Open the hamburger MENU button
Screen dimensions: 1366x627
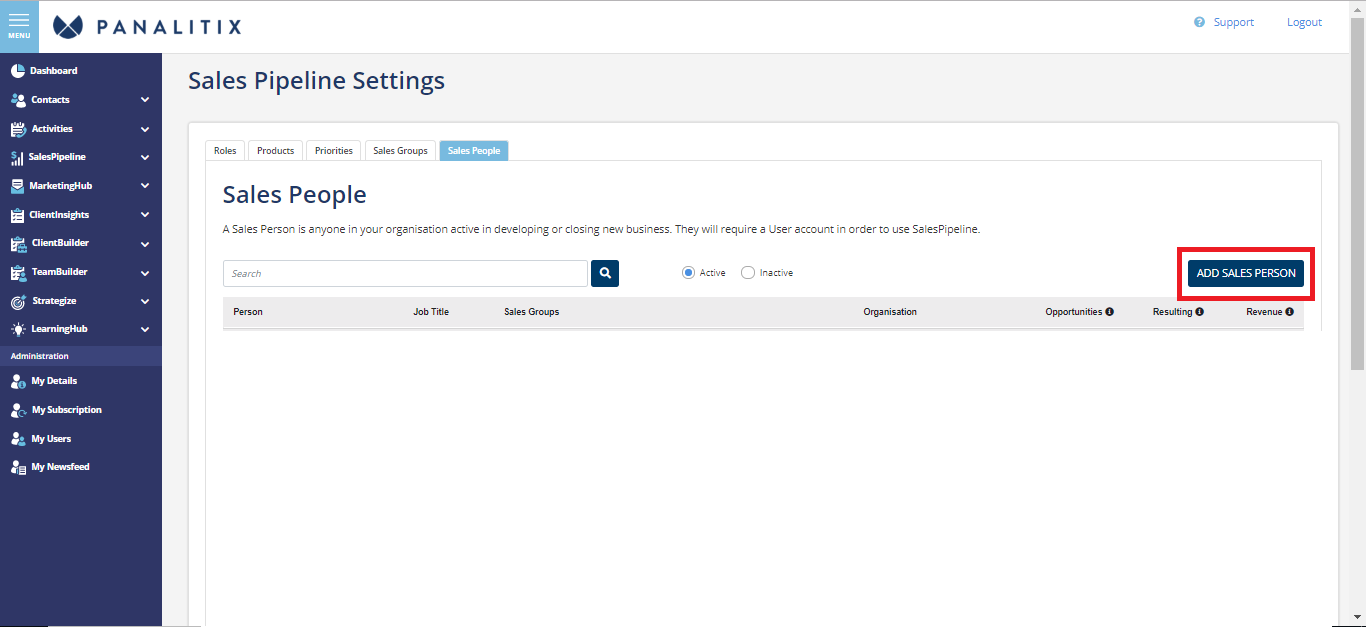19,26
